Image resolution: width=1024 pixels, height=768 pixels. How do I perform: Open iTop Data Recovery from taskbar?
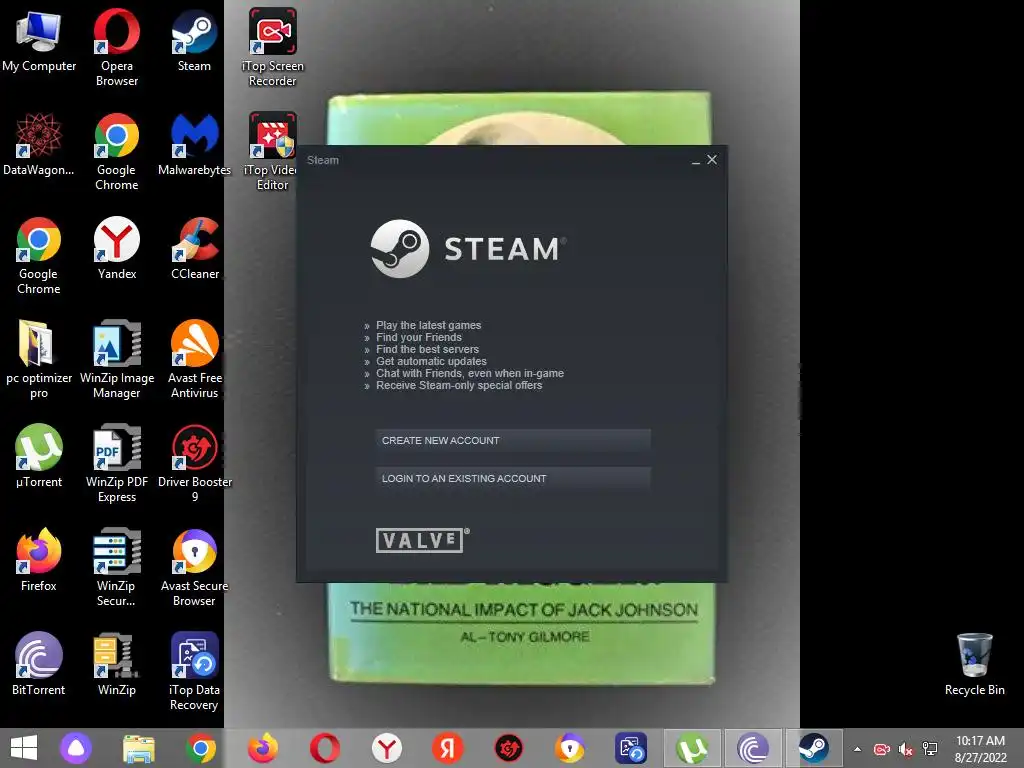click(x=631, y=748)
